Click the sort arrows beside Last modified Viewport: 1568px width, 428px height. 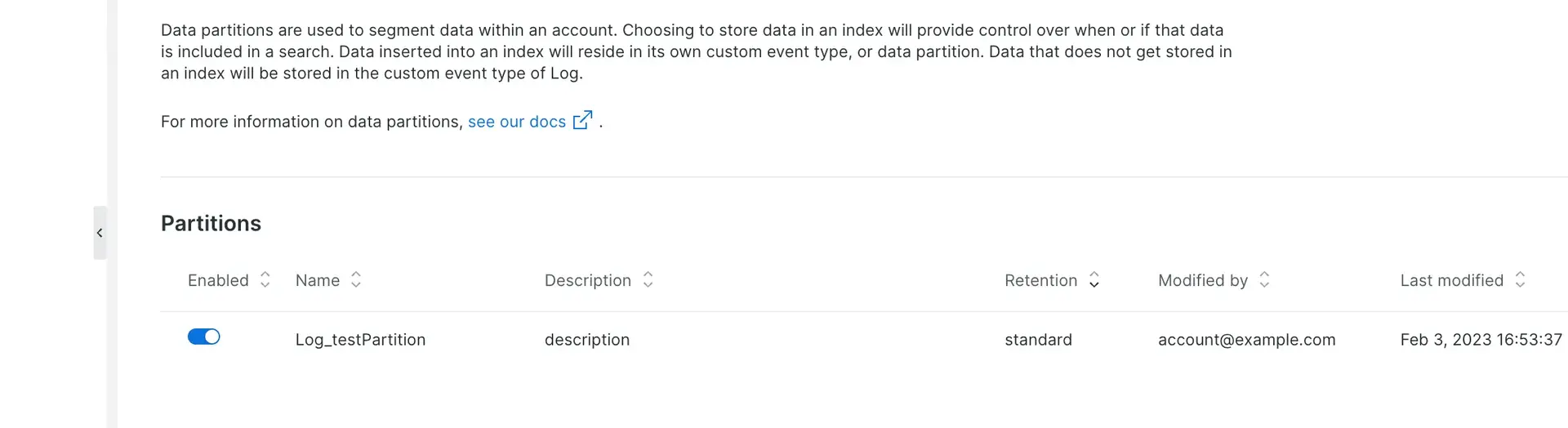1520,280
